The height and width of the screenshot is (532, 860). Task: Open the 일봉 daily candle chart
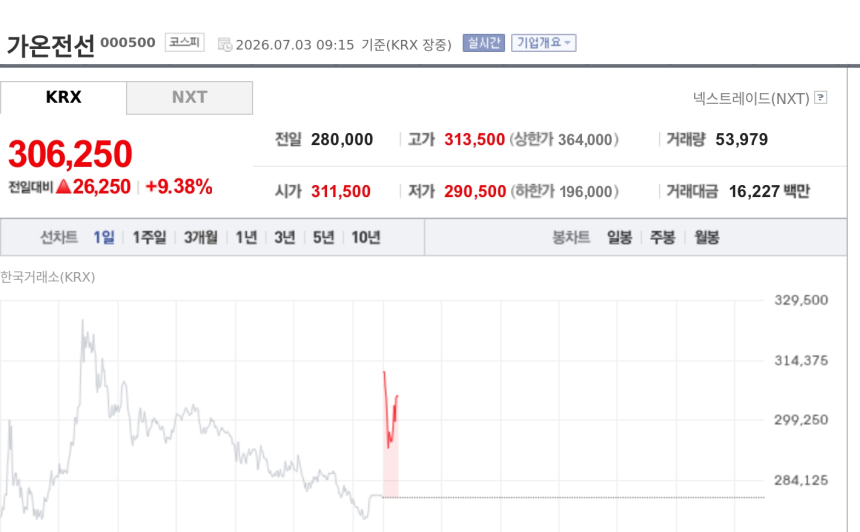[x=619, y=237]
